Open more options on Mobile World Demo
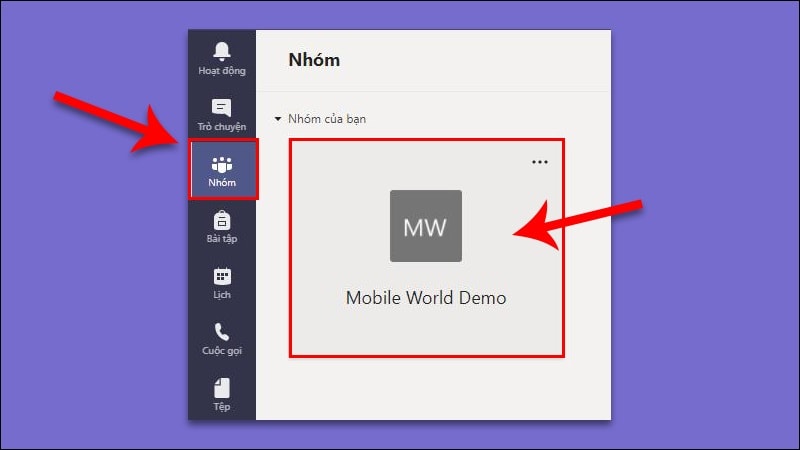 click(539, 162)
